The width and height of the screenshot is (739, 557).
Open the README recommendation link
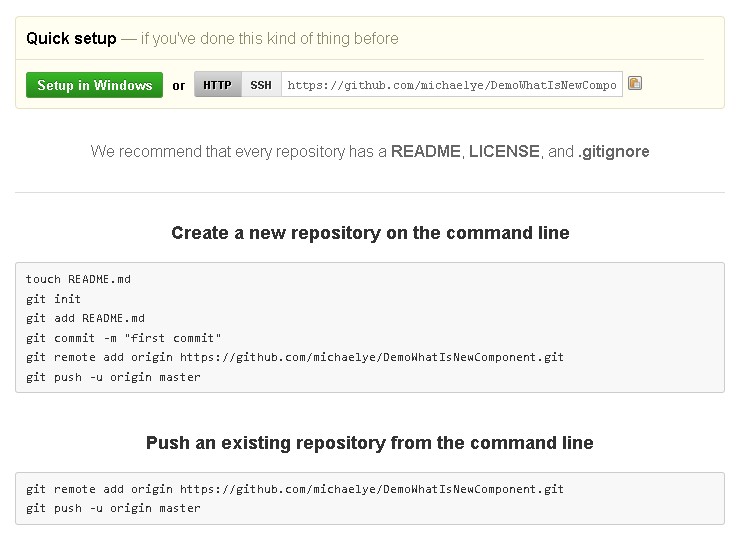coord(426,151)
